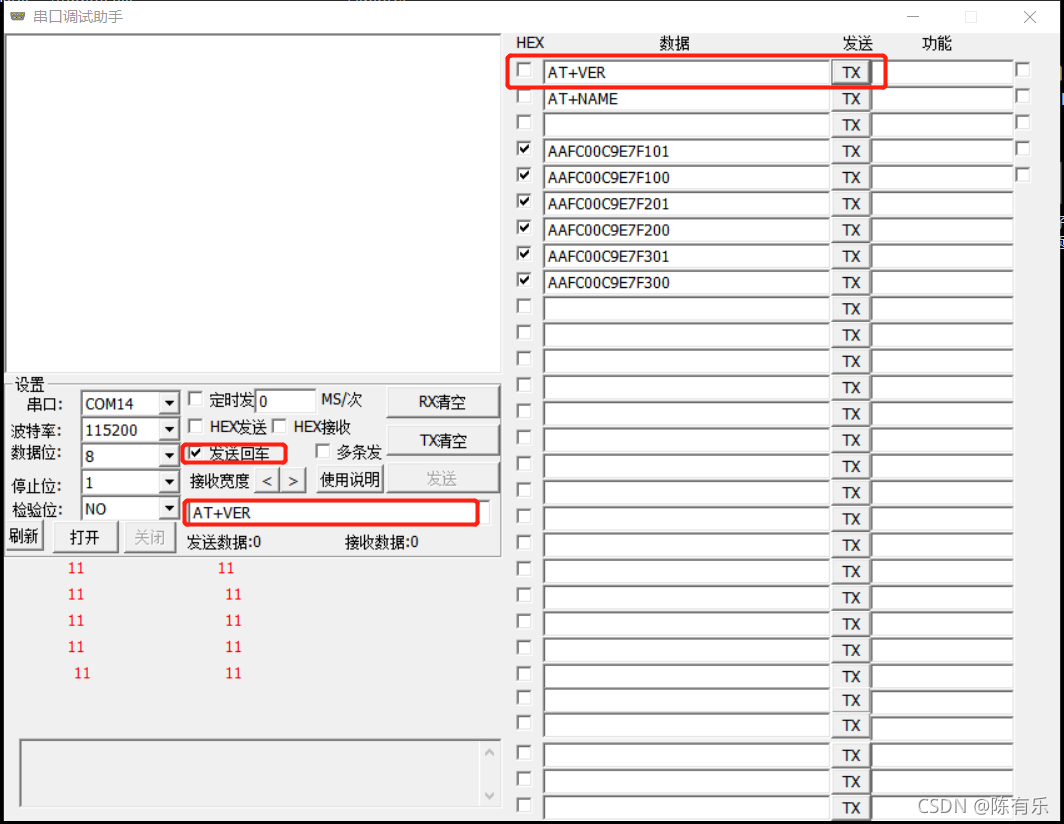This screenshot has width=1064, height=824.
Task: Decrease receive width with < button
Action: tap(267, 481)
